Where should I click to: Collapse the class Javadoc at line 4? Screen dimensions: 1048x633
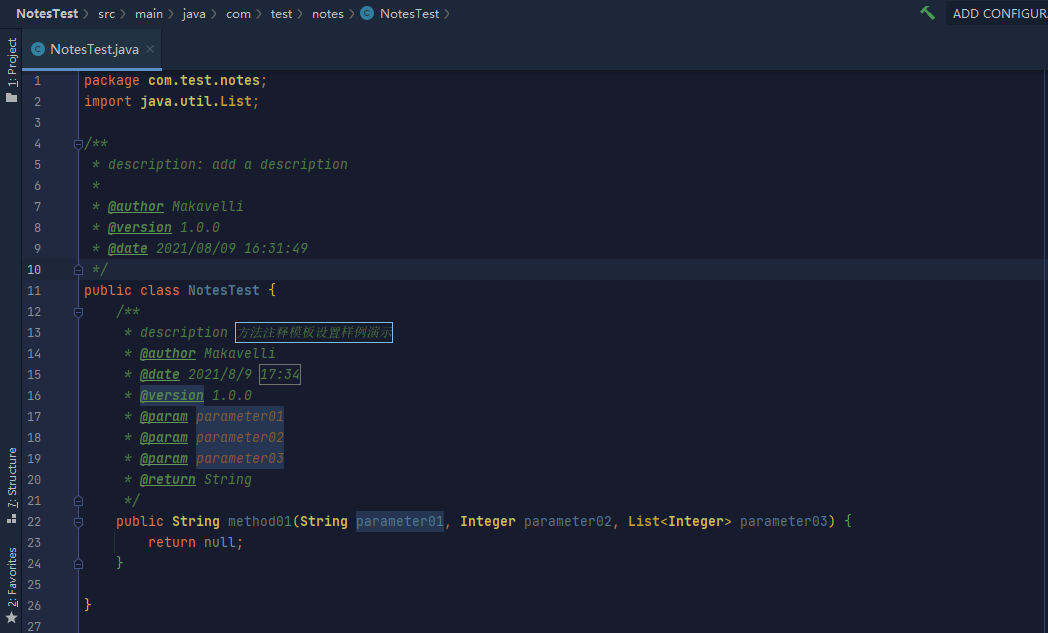78,144
